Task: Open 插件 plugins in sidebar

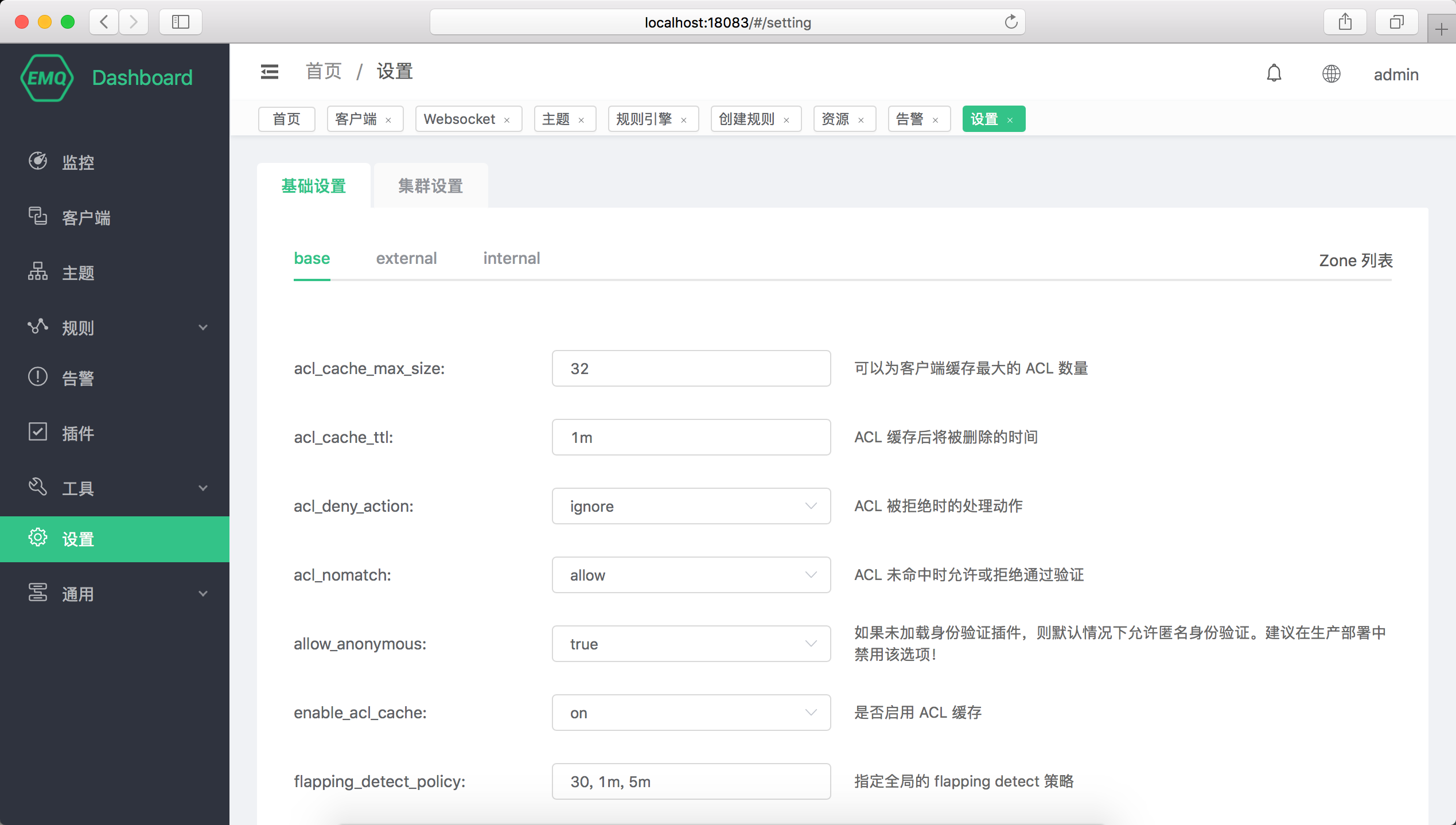Action: (78, 433)
